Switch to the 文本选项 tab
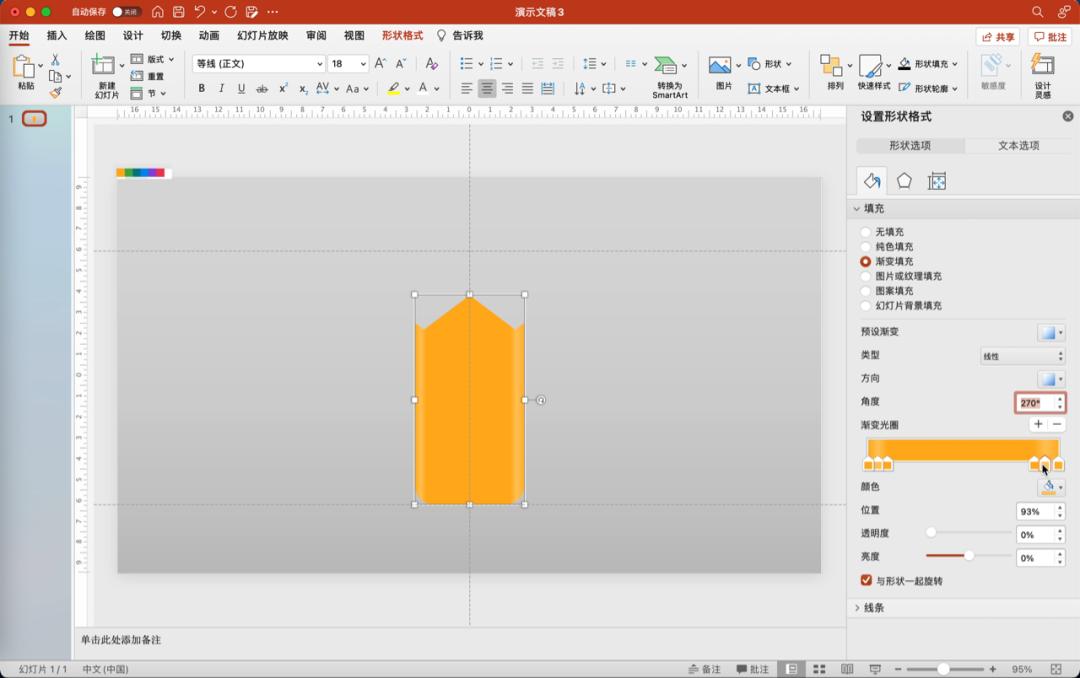 coord(1018,146)
